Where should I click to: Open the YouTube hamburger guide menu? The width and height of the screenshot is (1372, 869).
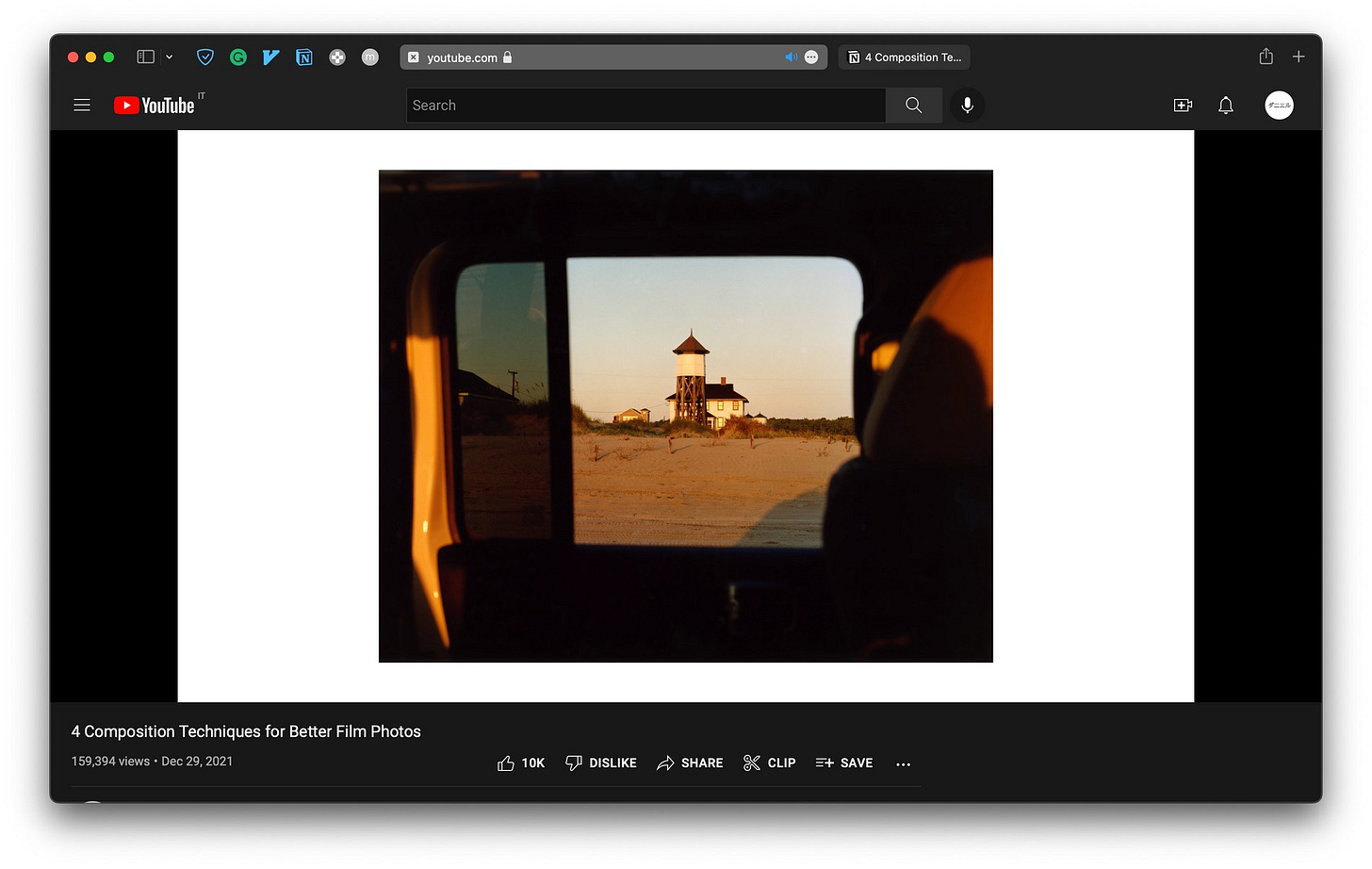[82, 106]
